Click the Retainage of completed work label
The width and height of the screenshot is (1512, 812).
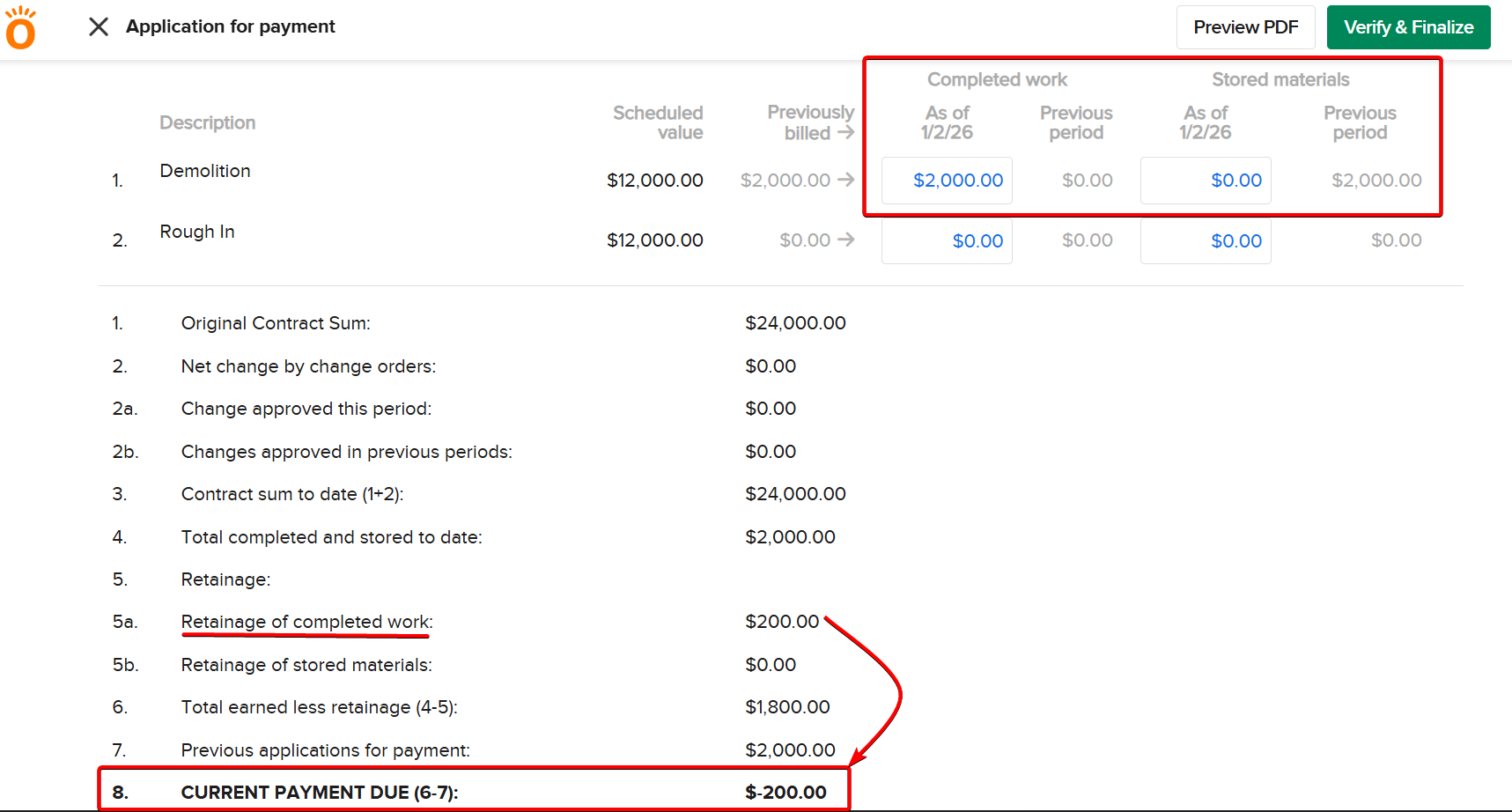point(306,622)
